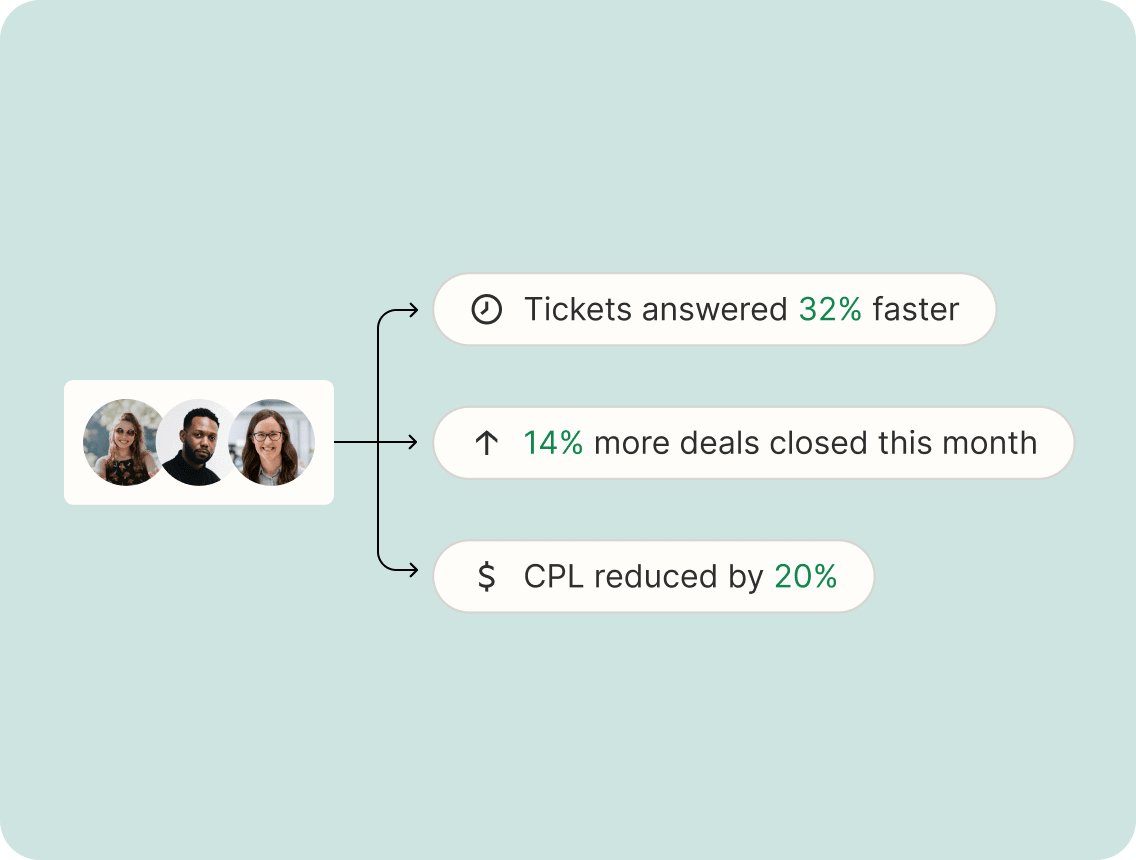
Task: Click the word "Tickets" in top pill
Action: point(578,310)
